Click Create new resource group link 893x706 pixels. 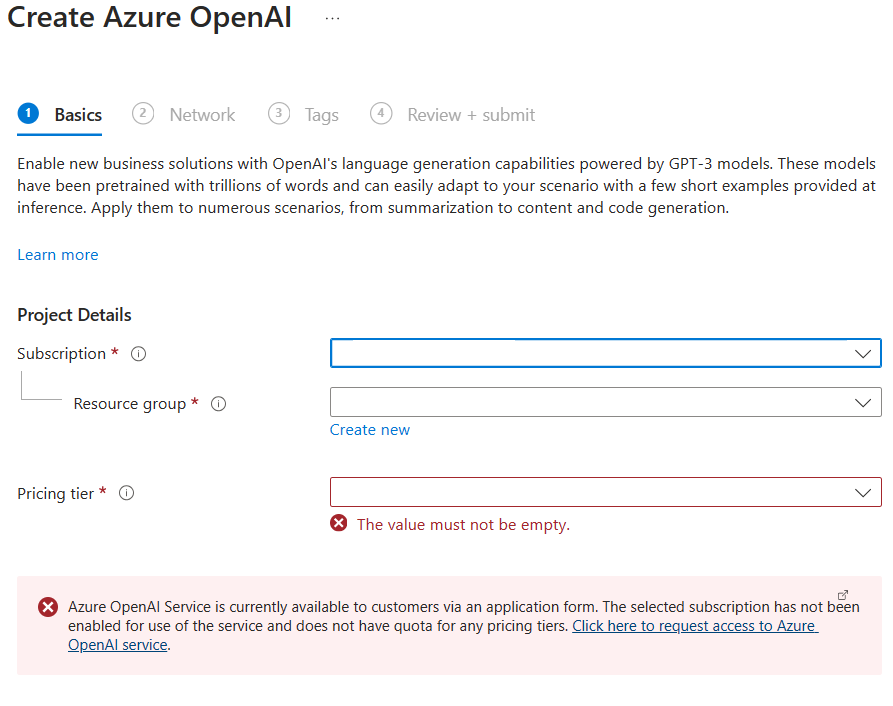point(370,430)
